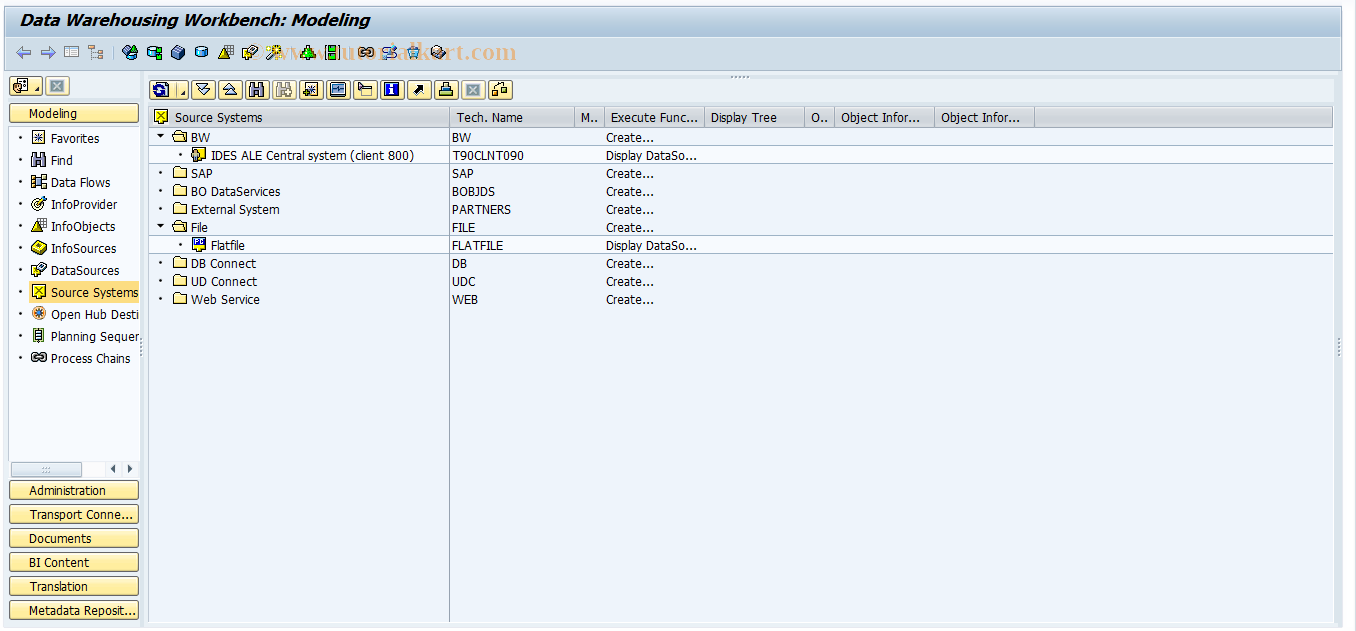Click the blue information icon in tree toolbar

click(392, 90)
